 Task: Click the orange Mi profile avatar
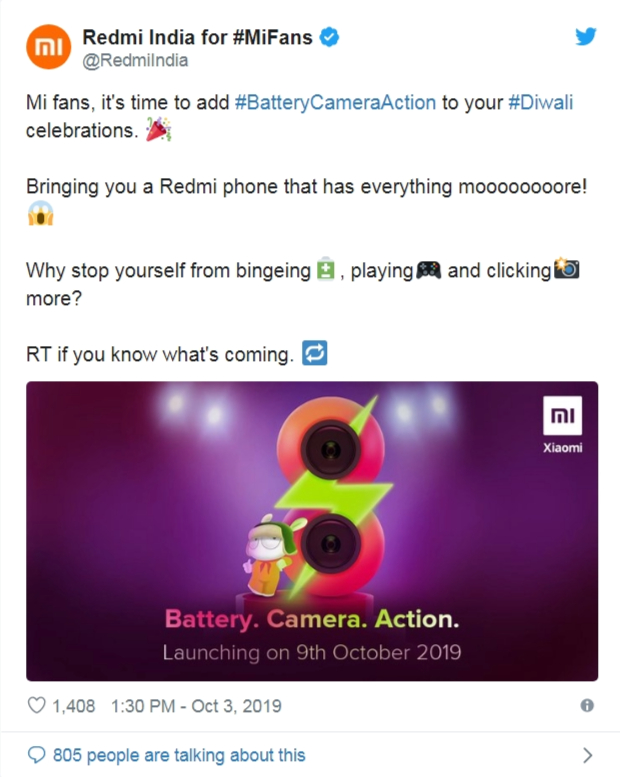[x=48, y=47]
